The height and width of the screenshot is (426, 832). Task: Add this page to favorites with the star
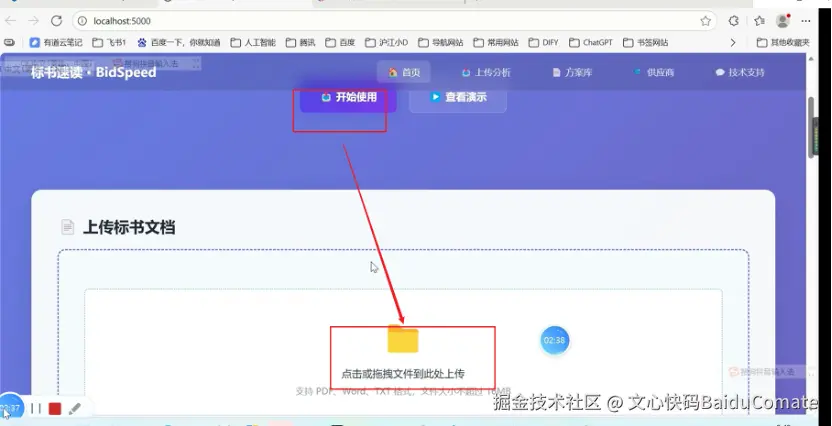(x=705, y=21)
